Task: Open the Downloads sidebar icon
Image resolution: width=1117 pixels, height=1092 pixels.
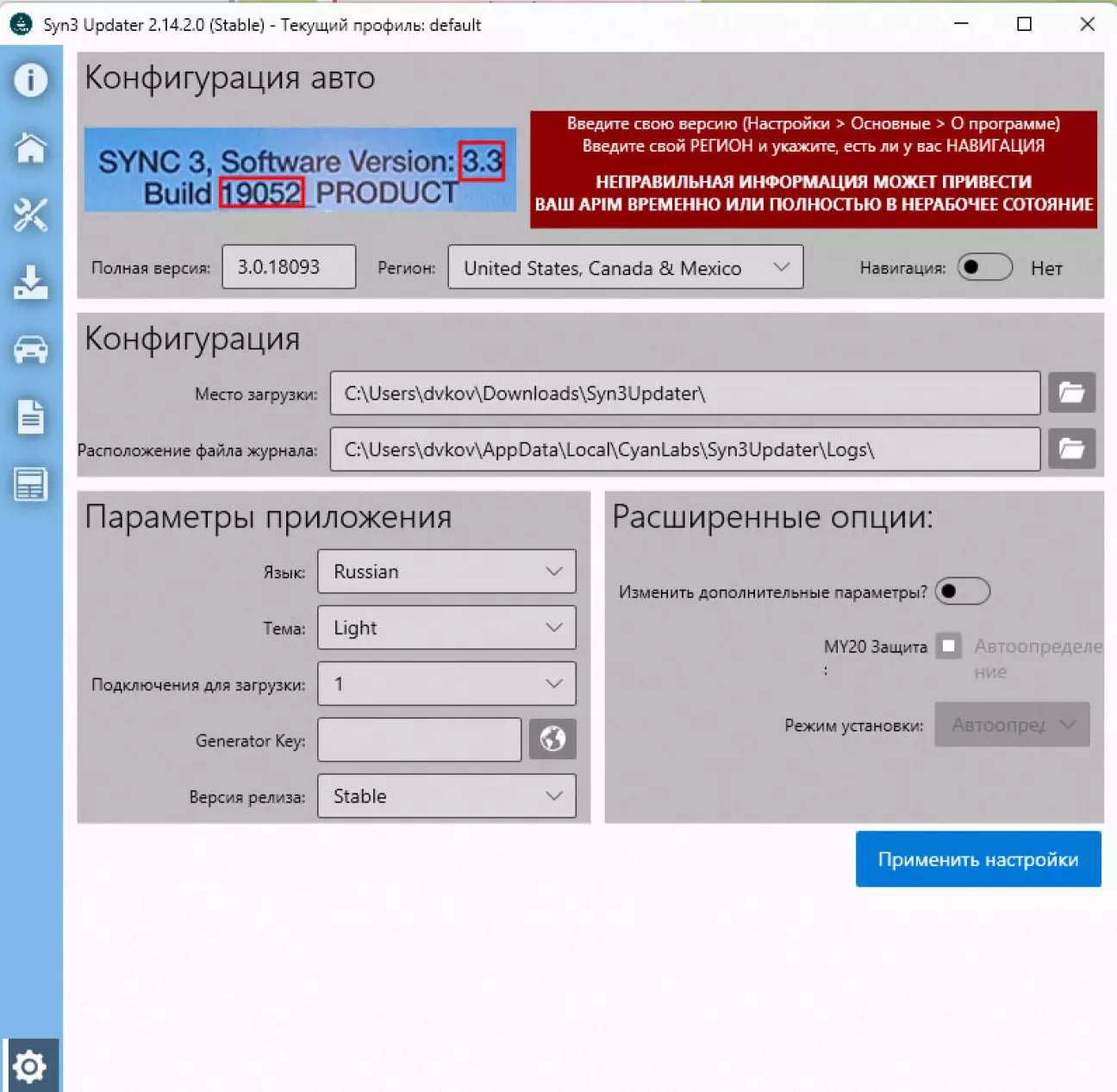Action: 30,283
